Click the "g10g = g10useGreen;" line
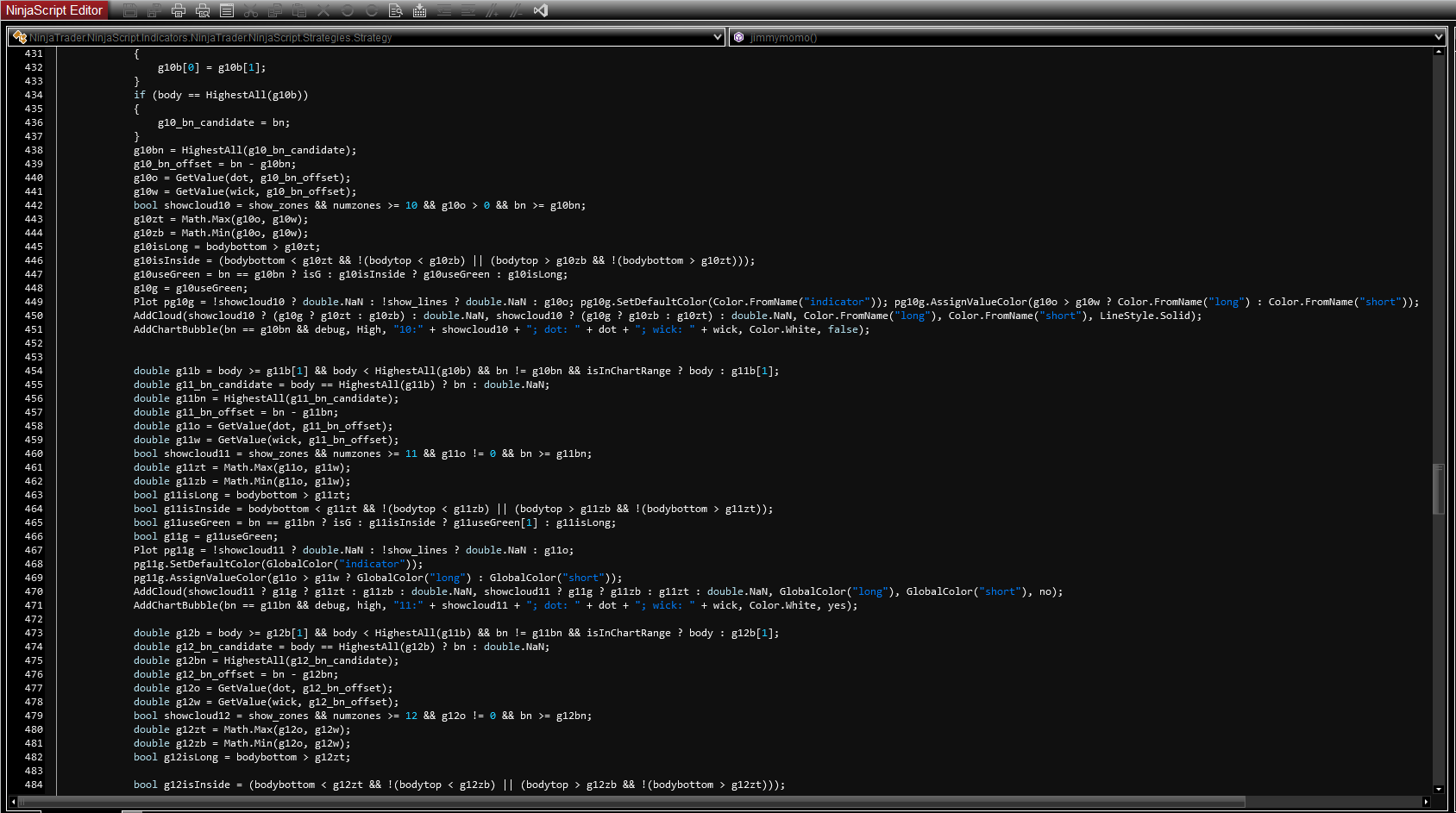Screen dimensions: 1456x813 [x=191, y=288]
